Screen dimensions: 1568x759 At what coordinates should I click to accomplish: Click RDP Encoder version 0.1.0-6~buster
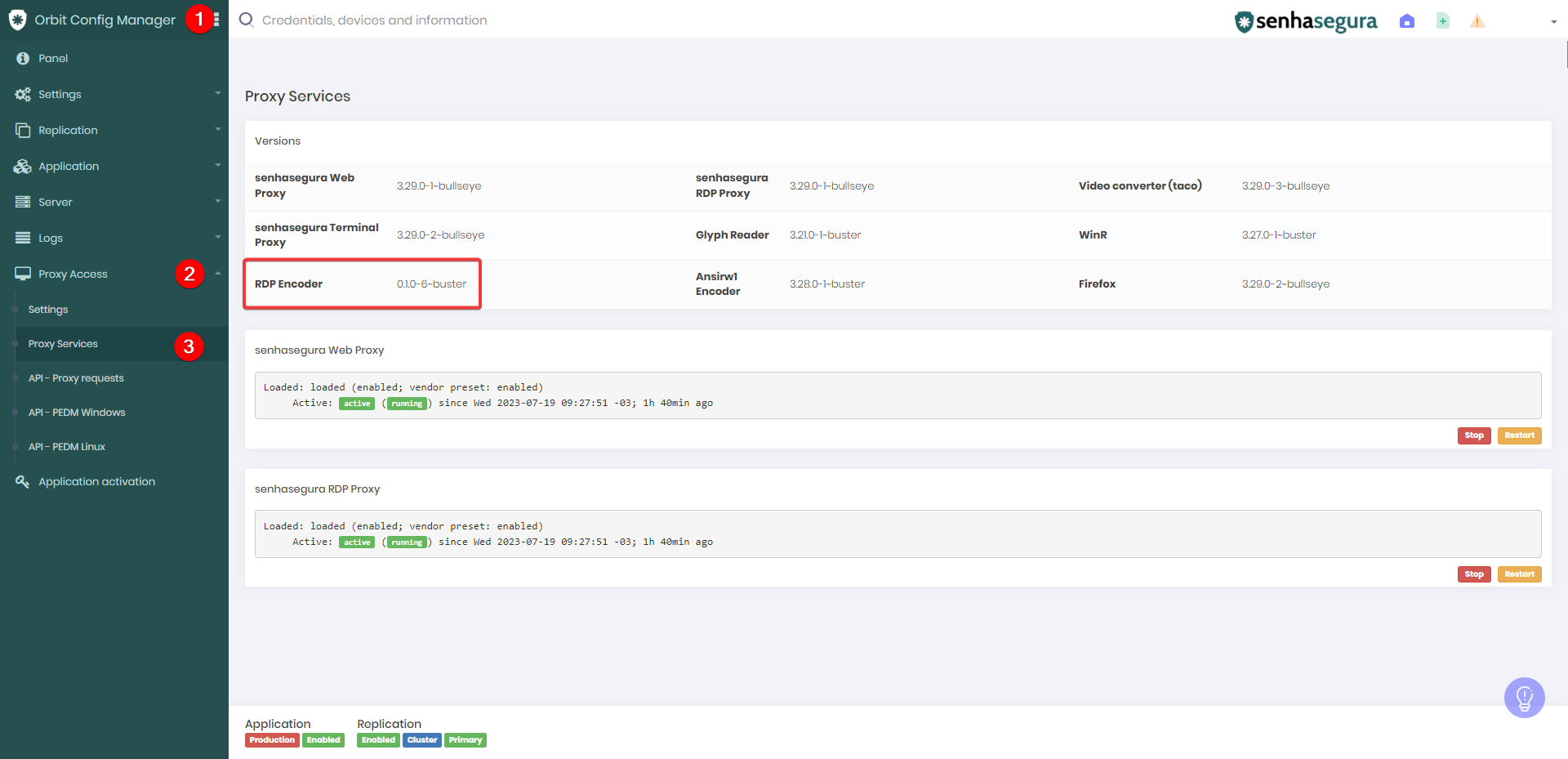[431, 284]
